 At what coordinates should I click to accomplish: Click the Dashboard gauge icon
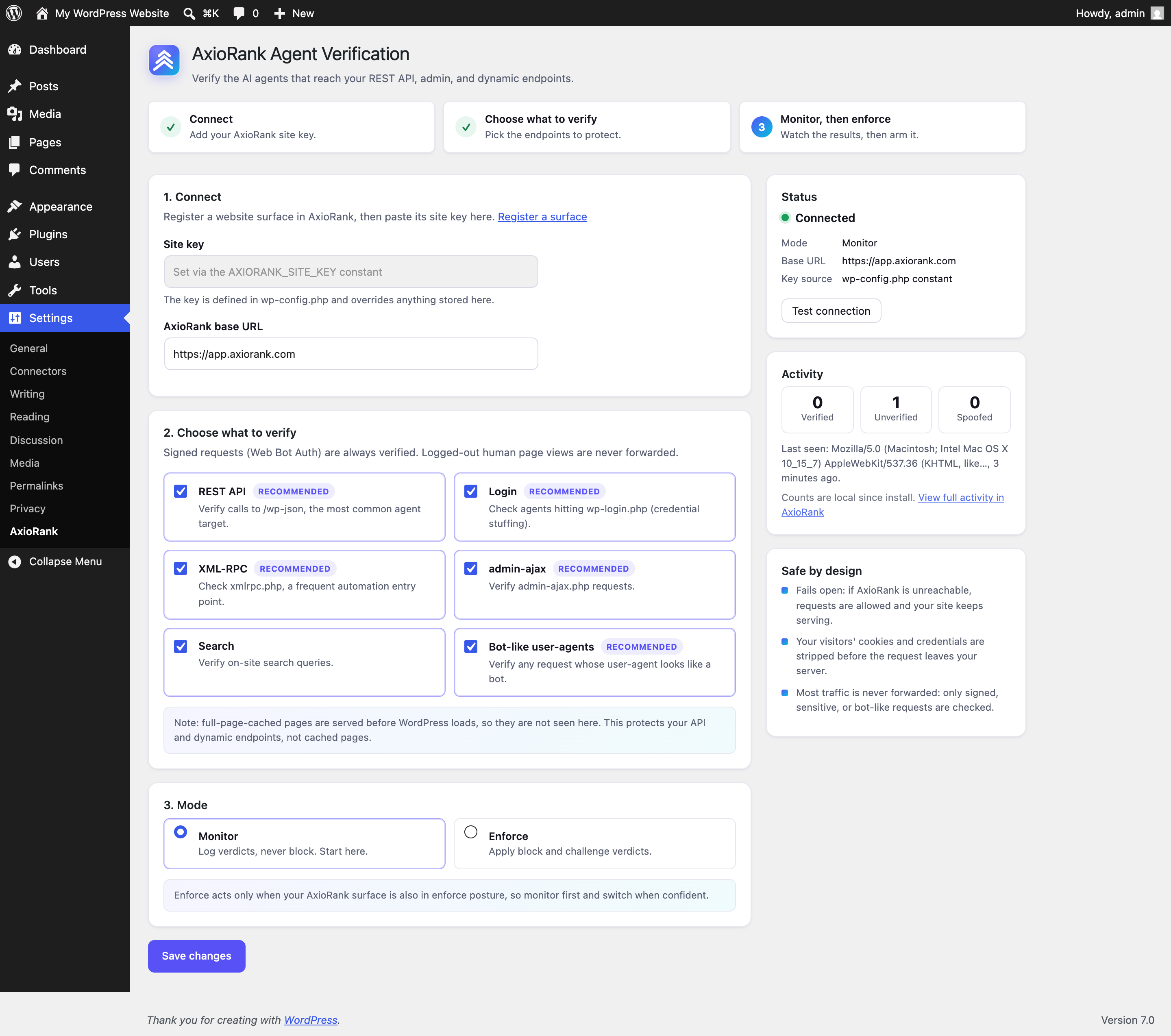(15, 50)
